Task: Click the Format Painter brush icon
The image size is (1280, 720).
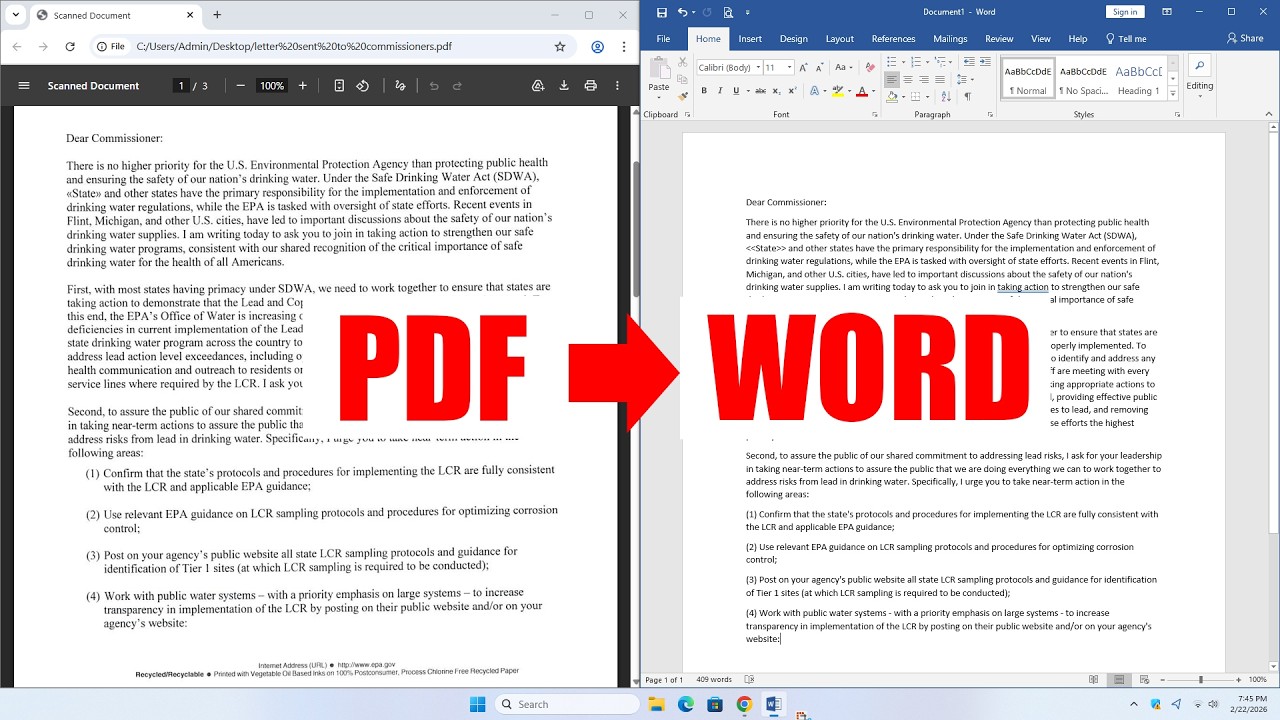Action: pos(685,96)
